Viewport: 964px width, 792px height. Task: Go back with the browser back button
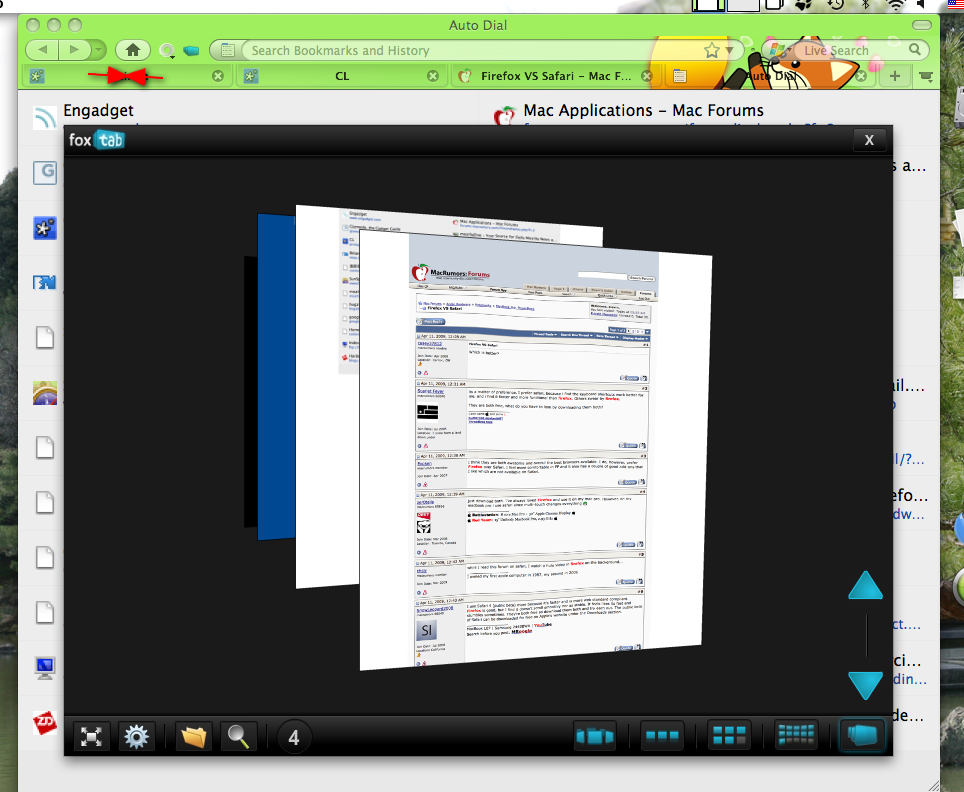[42, 50]
